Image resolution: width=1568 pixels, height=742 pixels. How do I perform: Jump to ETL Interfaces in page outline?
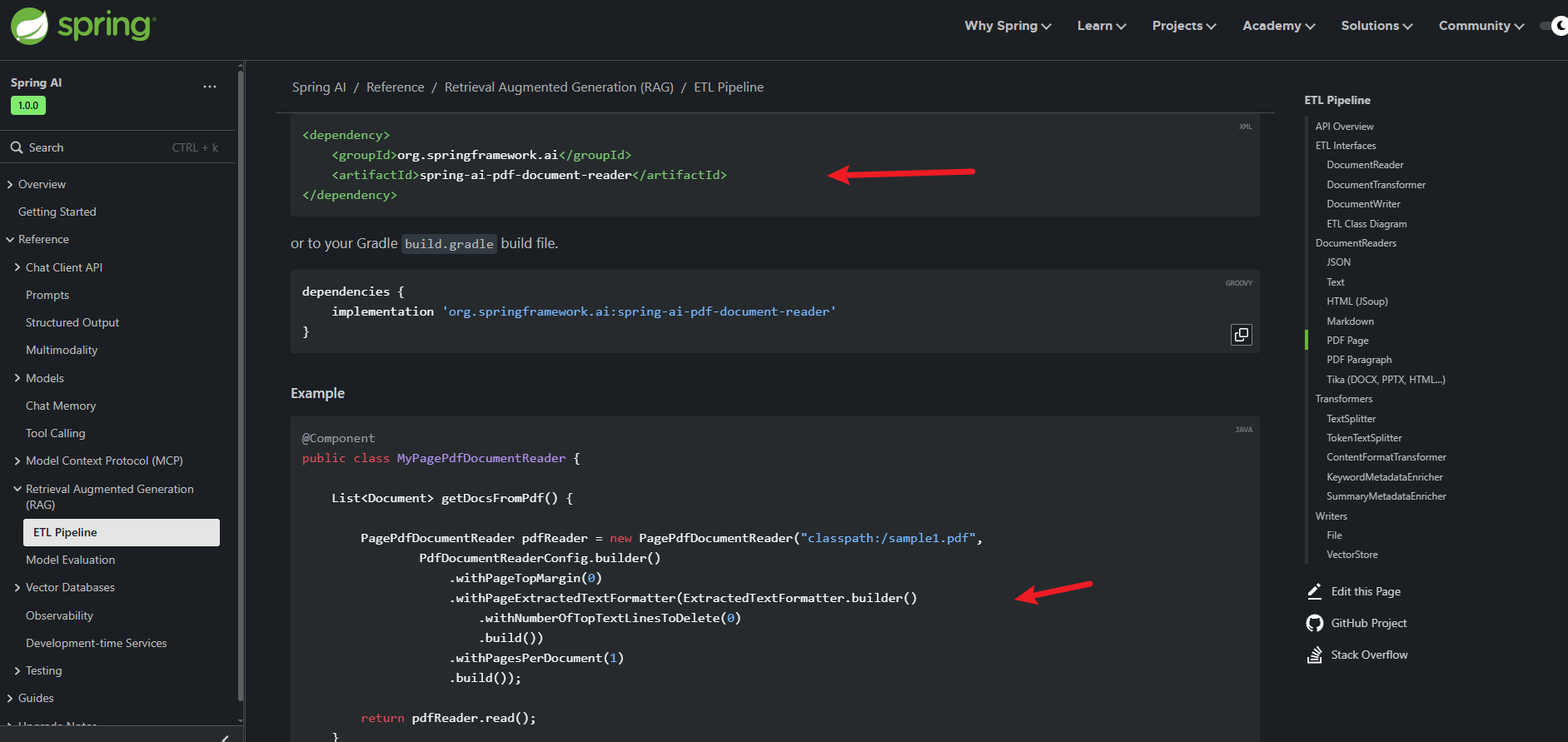1346,146
